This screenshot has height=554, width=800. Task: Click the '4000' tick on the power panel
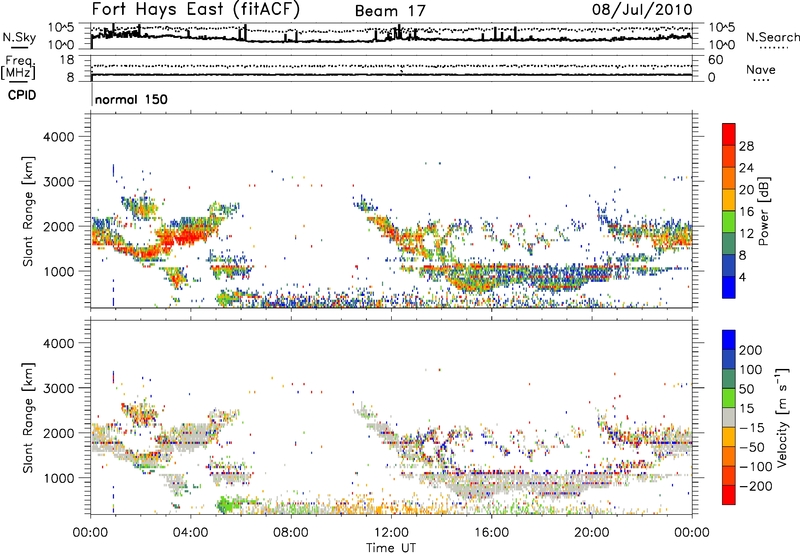tap(58, 137)
